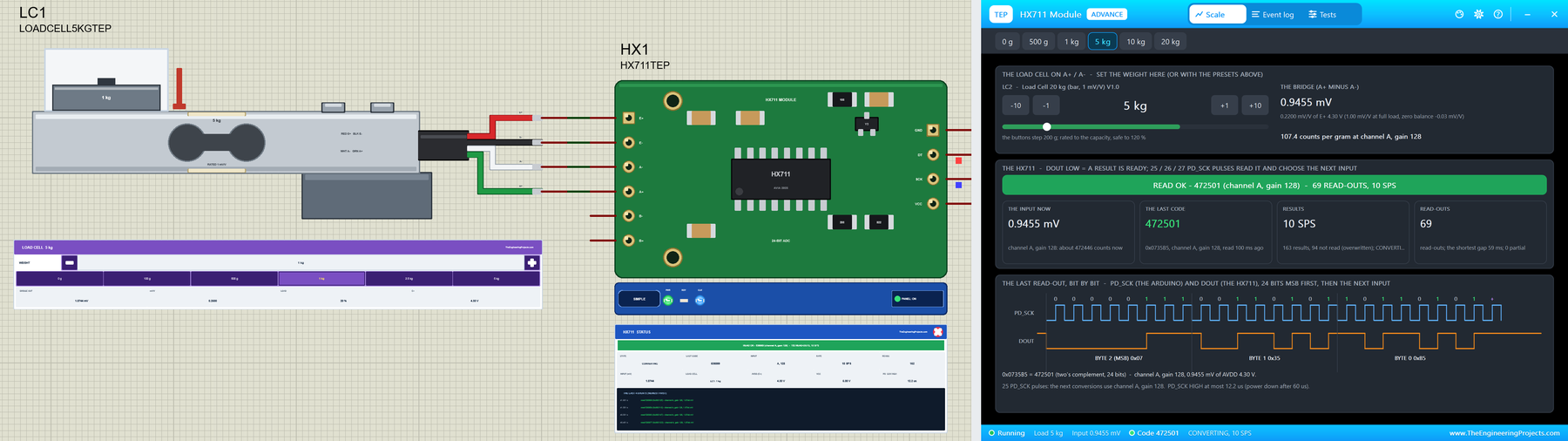The image size is (1568, 441).
Task: Click the 10 SPS results value
Action: (1299, 224)
